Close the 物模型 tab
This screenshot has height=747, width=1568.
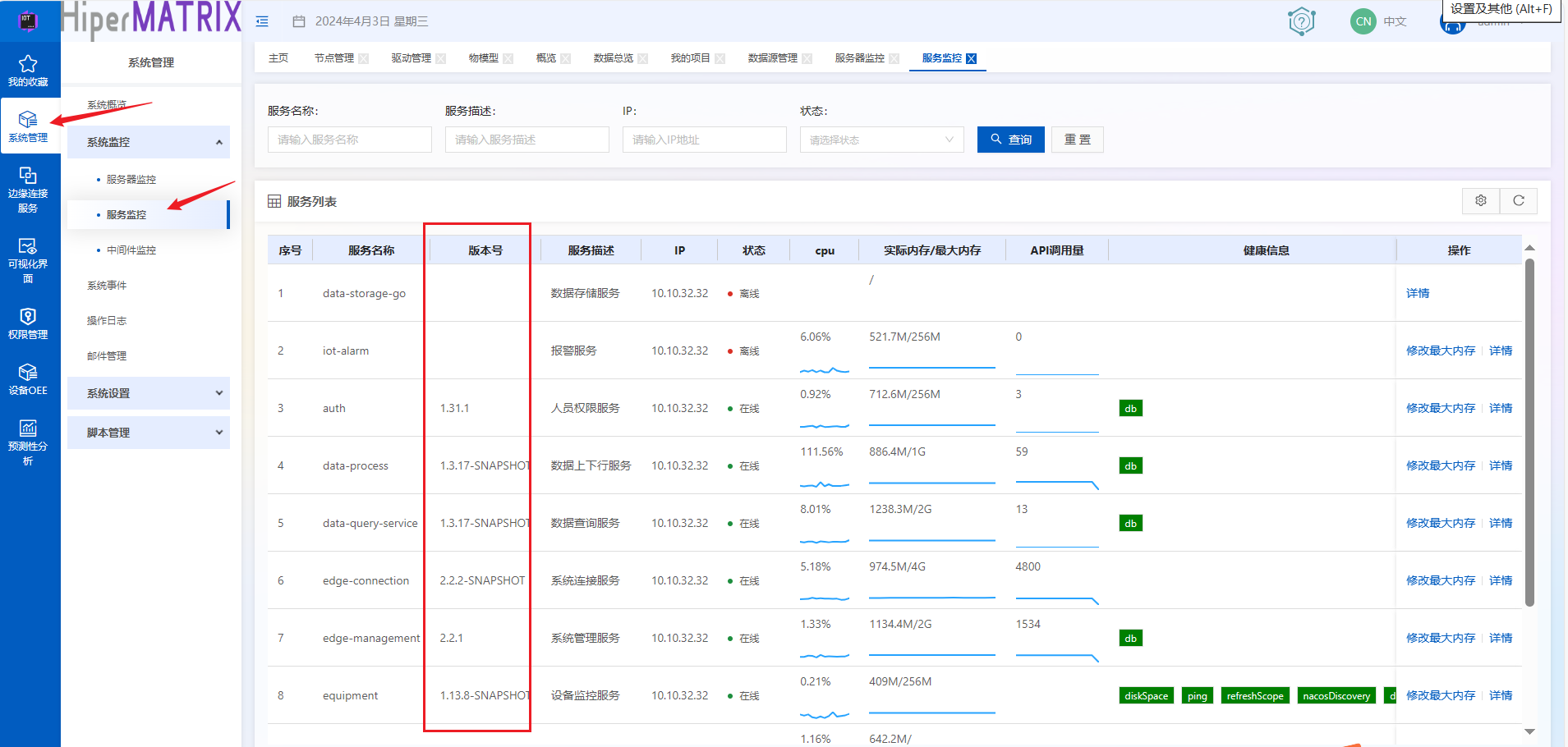coord(508,58)
